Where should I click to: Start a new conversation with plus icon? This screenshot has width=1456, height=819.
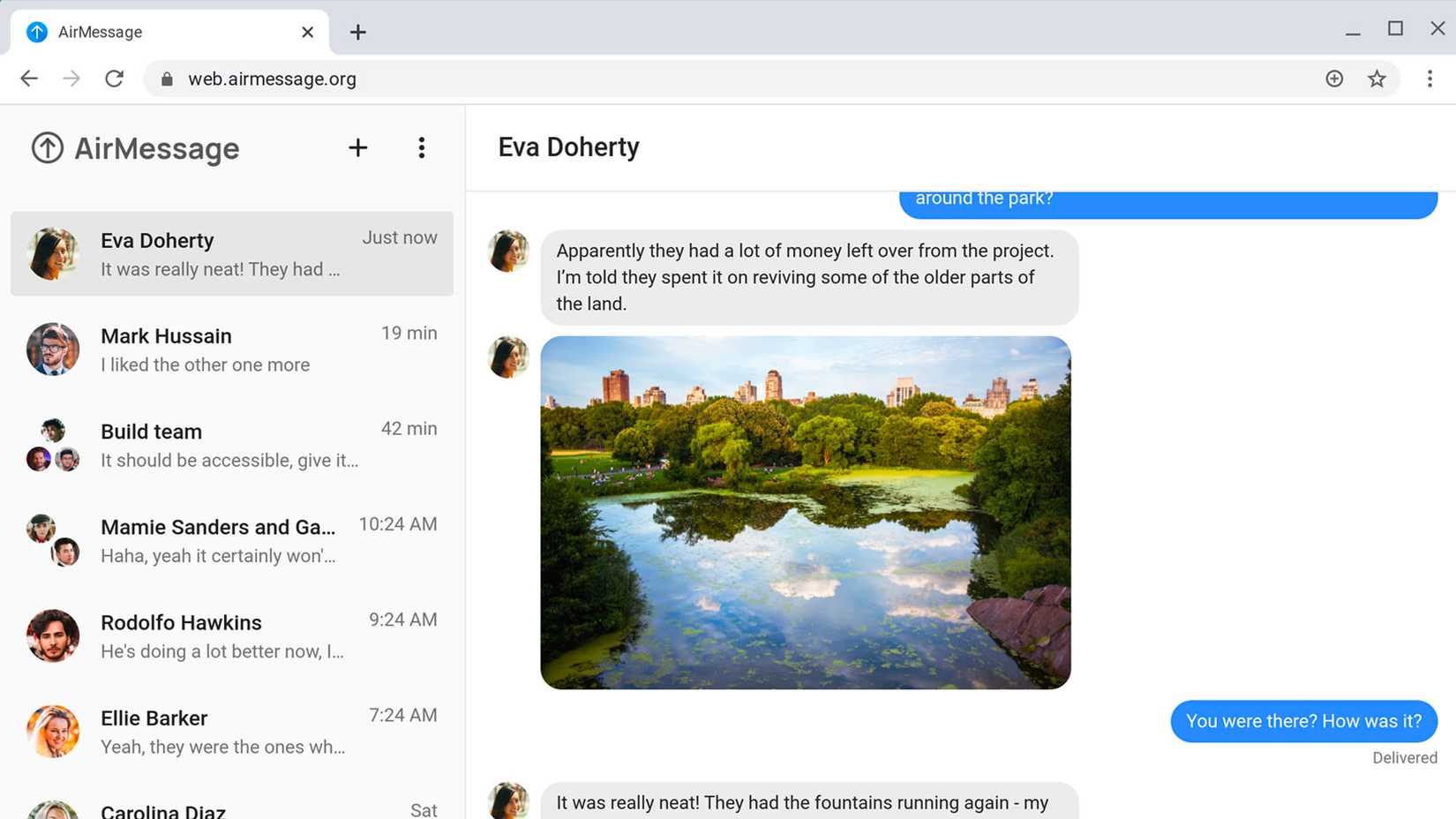(x=357, y=148)
